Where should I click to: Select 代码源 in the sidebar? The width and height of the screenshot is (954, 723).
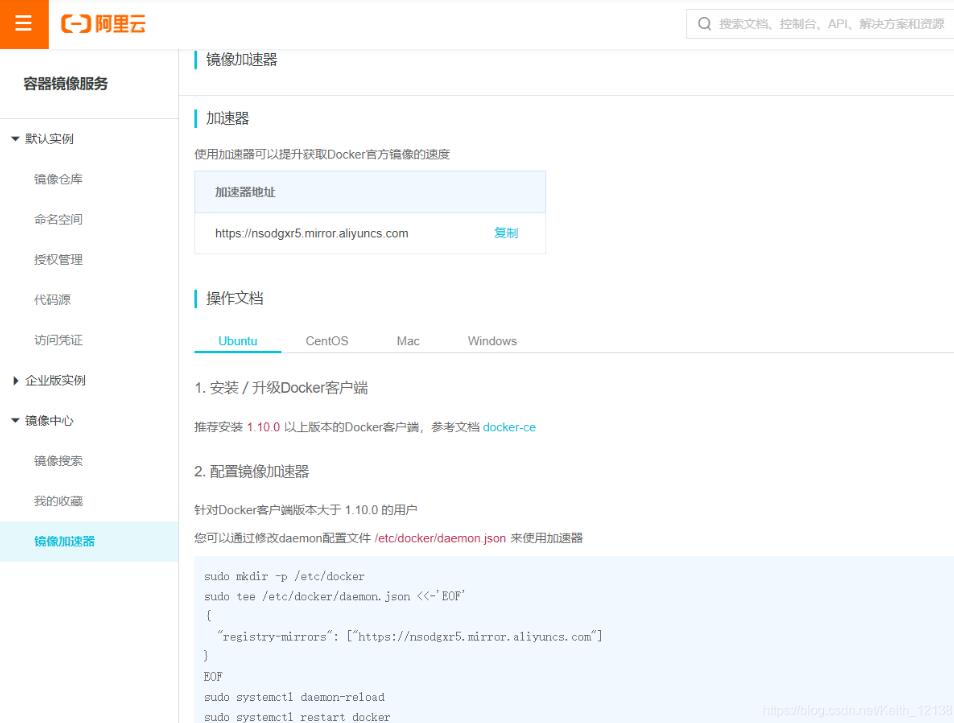53,299
